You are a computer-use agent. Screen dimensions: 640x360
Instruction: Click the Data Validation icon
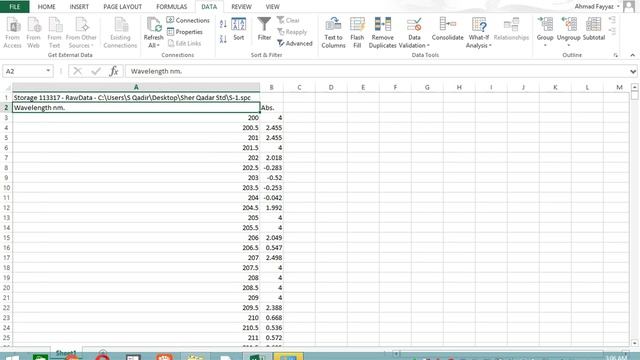pyautogui.click(x=414, y=25)
